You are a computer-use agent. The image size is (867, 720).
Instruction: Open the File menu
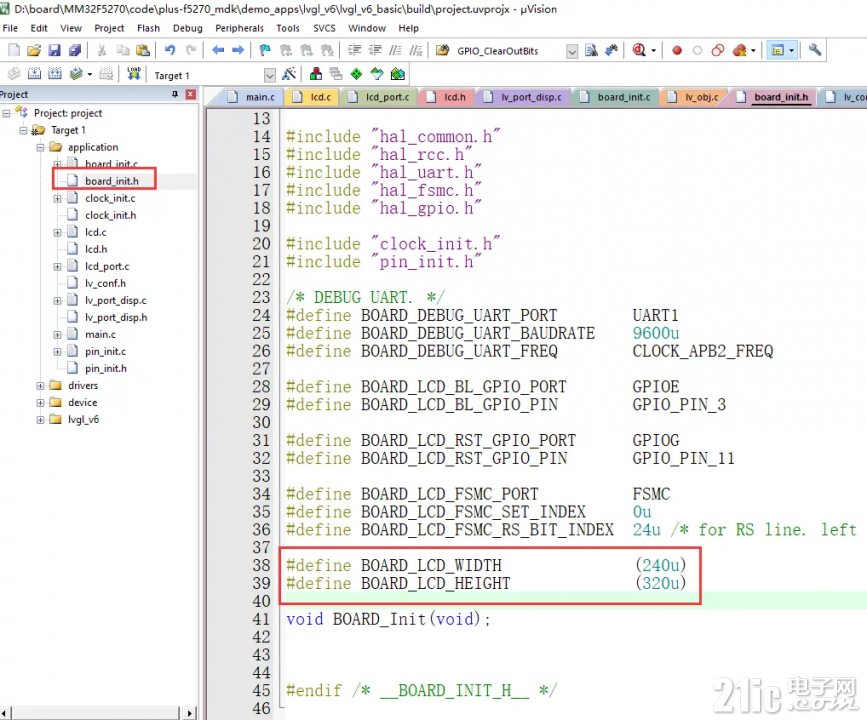10,28
